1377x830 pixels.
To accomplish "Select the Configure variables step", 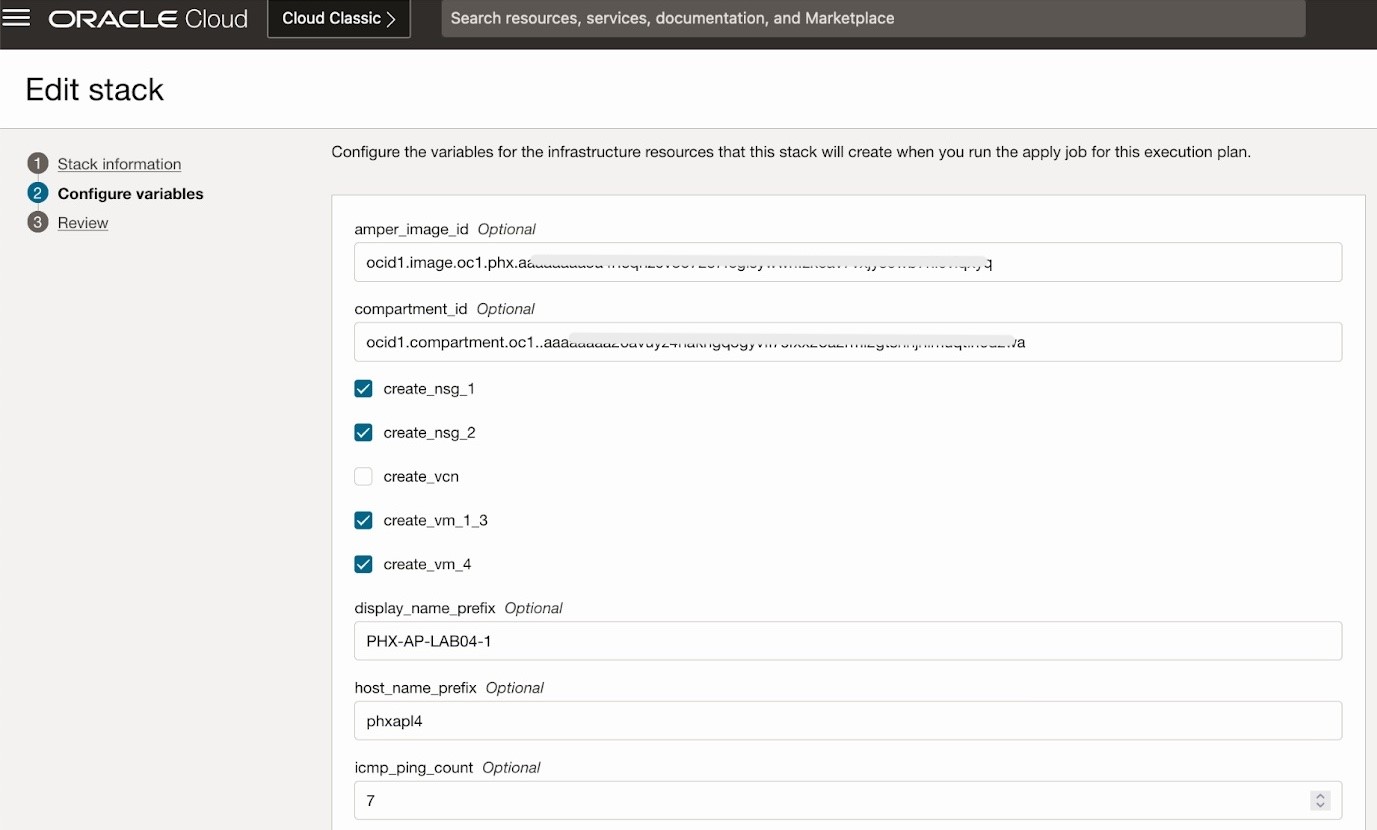I will (x=130, y=194).
